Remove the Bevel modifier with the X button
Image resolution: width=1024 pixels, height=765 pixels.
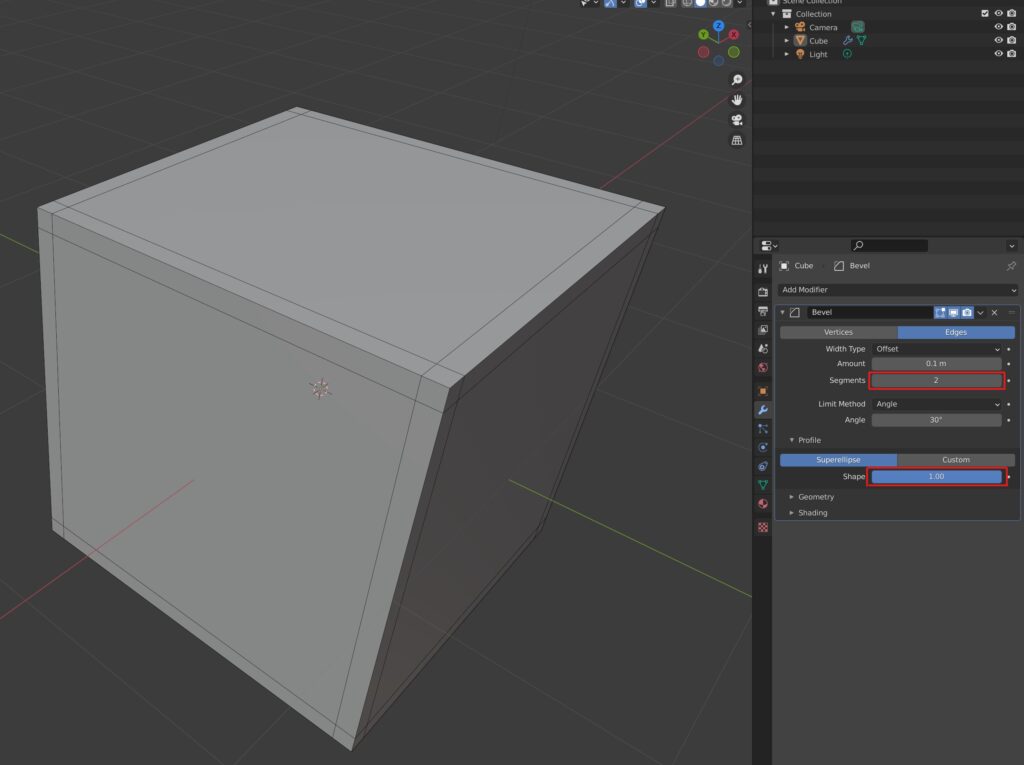click(995, 312)
